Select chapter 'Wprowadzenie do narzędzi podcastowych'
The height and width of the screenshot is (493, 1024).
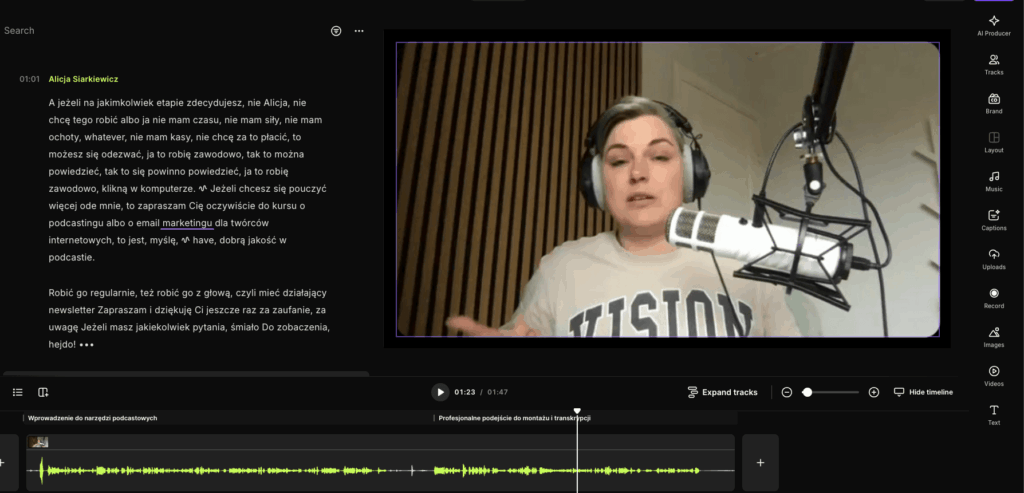pos(93,418)
